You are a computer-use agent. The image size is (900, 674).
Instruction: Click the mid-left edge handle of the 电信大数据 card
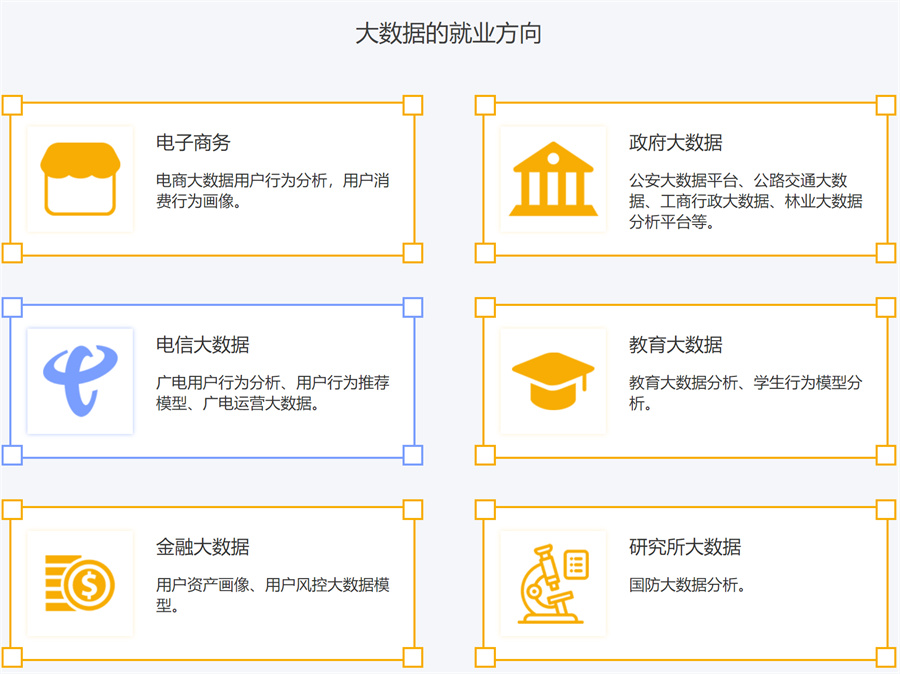pyautogui.click(x=12, y=380)
